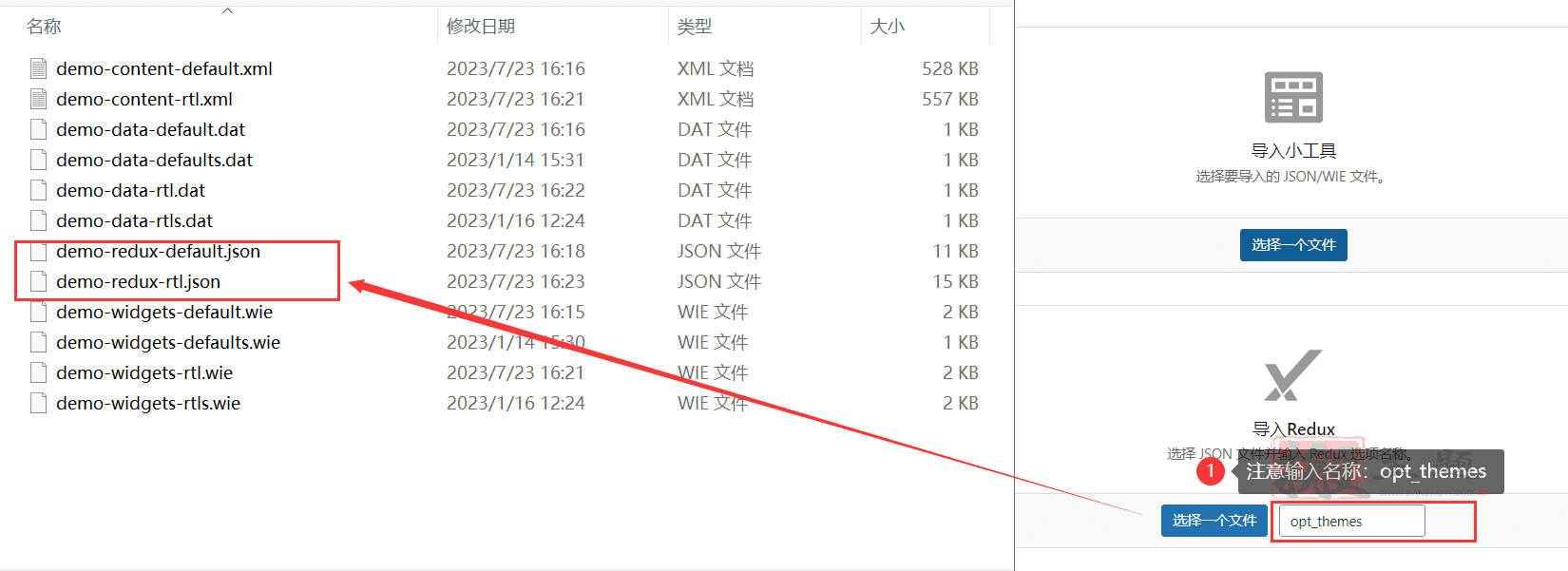Screen dimensions: 1568x571
Task: Click date 2023/1/14 15:31 cell
Action: 516,160
